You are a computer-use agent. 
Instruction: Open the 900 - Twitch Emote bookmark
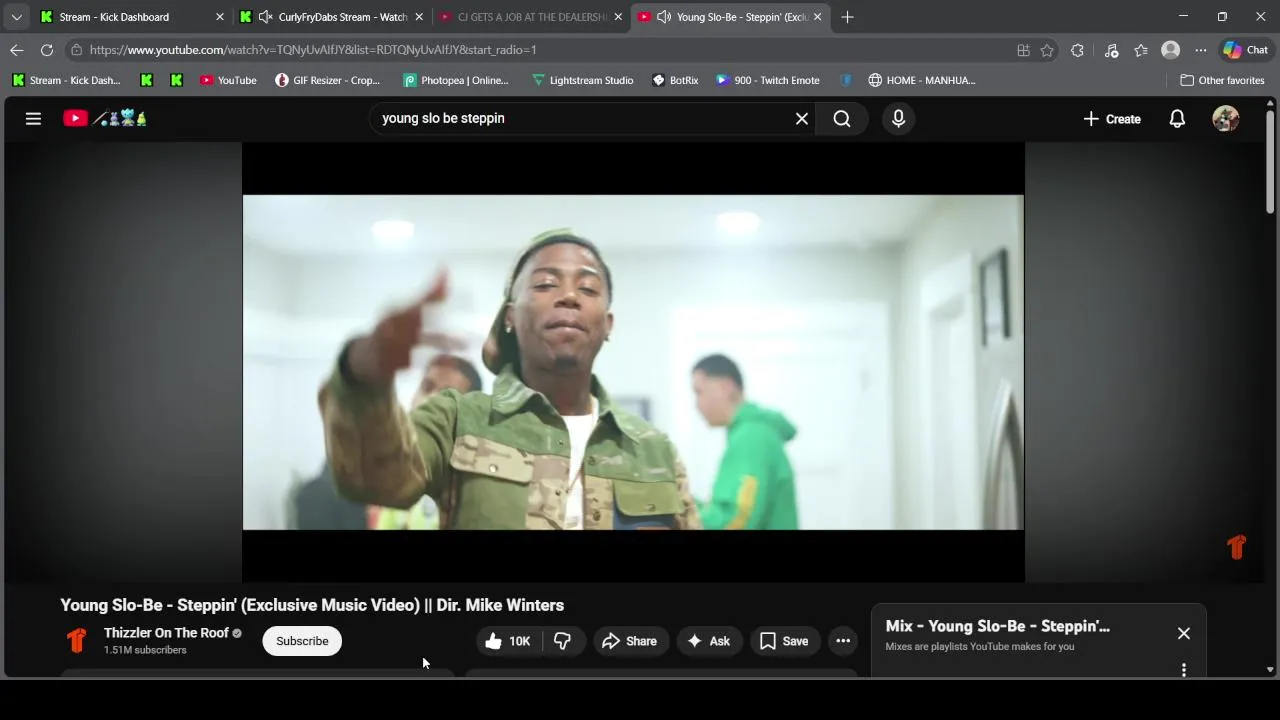[x=768, y=80]
